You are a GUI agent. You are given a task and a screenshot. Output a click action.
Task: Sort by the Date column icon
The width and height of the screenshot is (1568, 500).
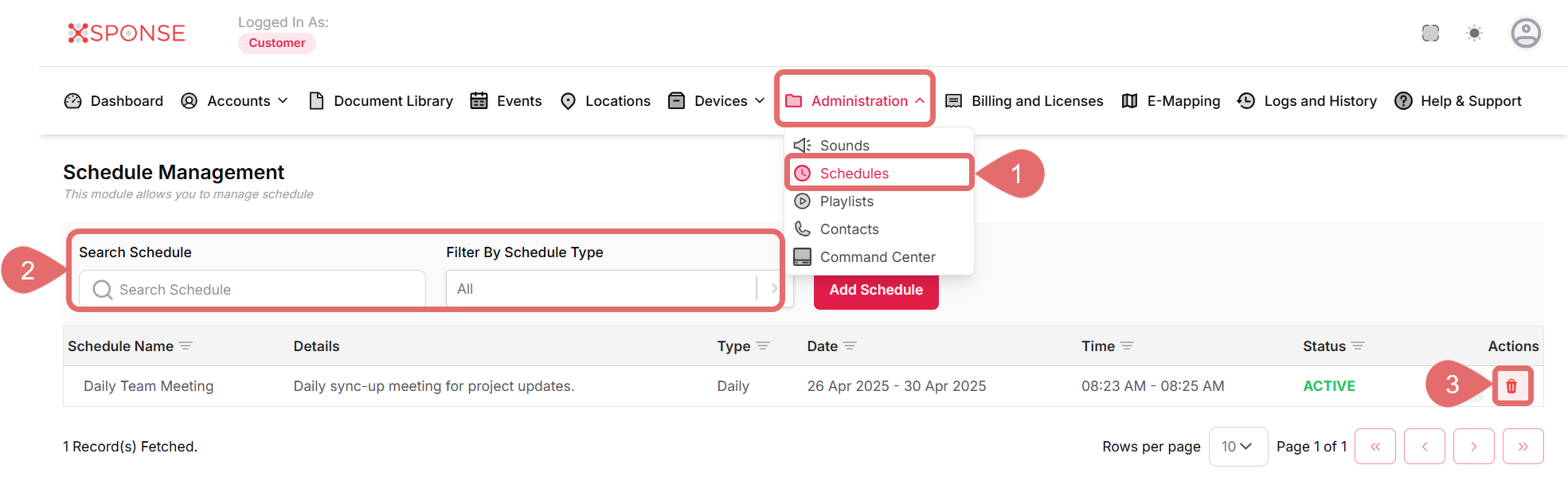(x=850, y=346)
